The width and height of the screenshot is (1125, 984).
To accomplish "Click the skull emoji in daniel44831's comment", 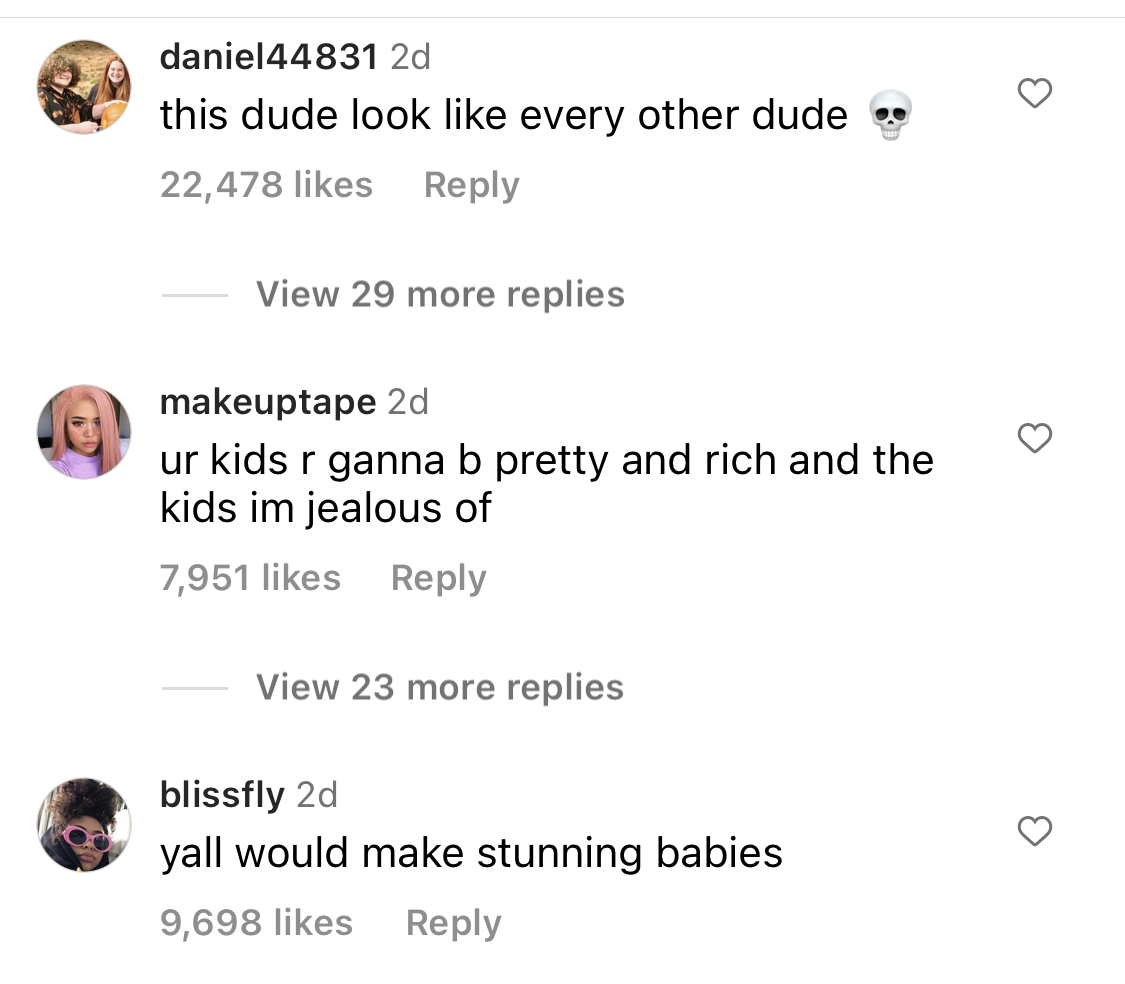I will [x=890, y=115].
